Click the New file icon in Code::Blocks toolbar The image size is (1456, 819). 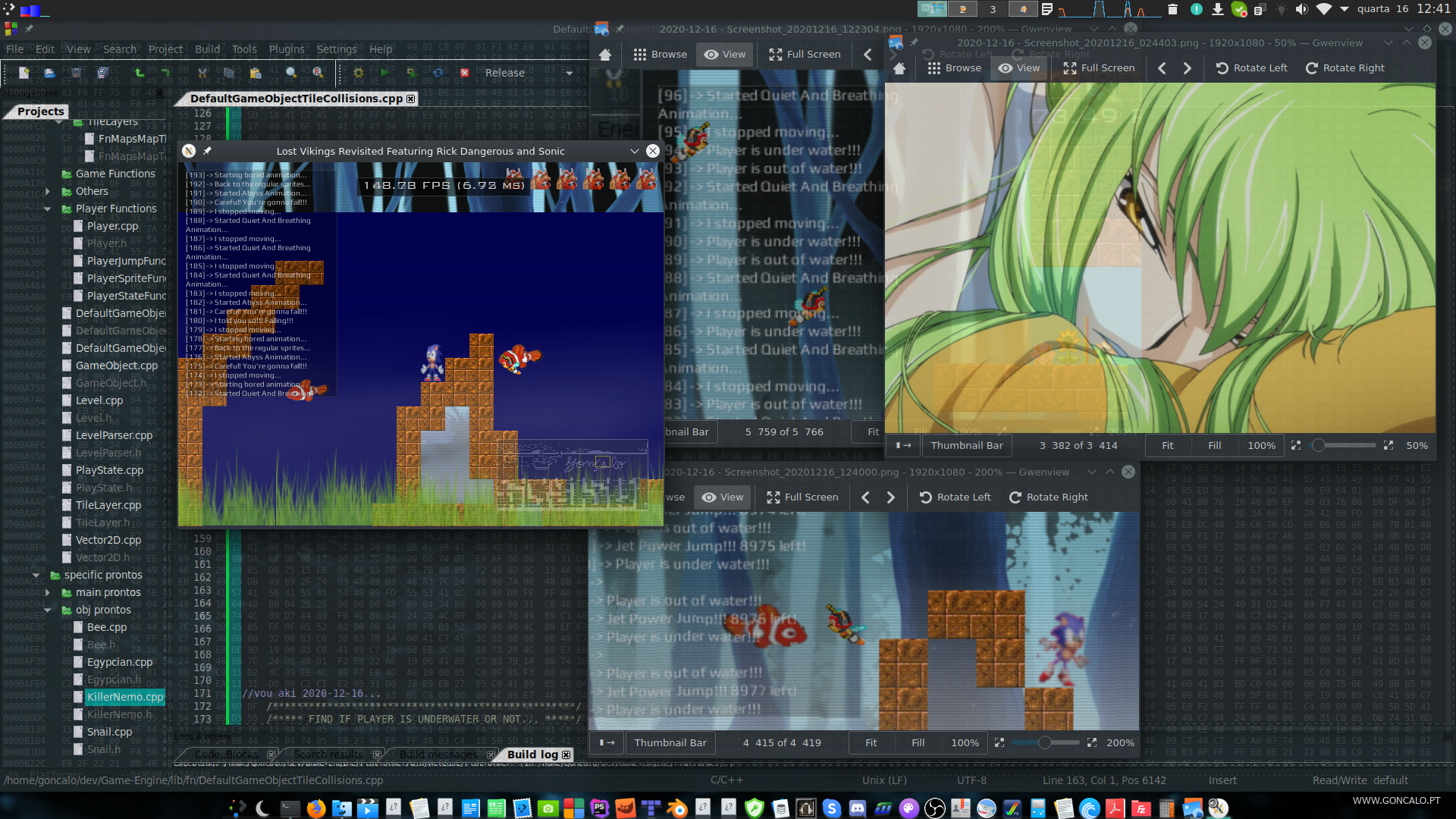click(x=24, y=73)
